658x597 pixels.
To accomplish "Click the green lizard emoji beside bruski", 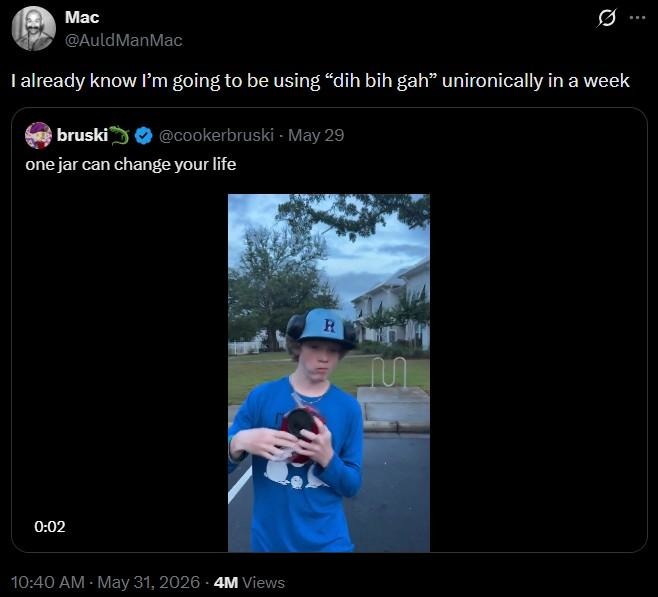I will (120, 135).
